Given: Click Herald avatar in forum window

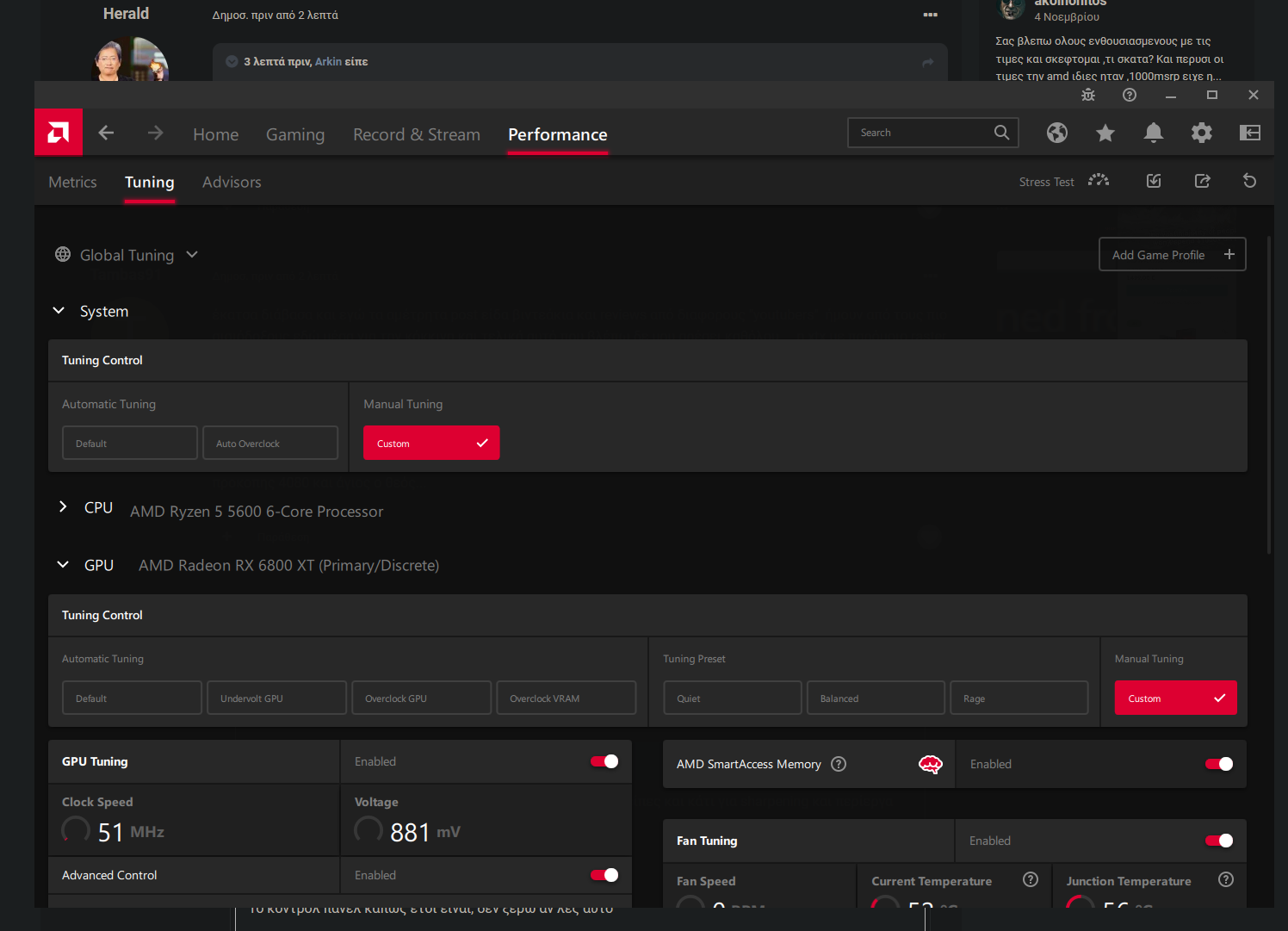Looking at the screenshot, I should click(x=130, y=59).
